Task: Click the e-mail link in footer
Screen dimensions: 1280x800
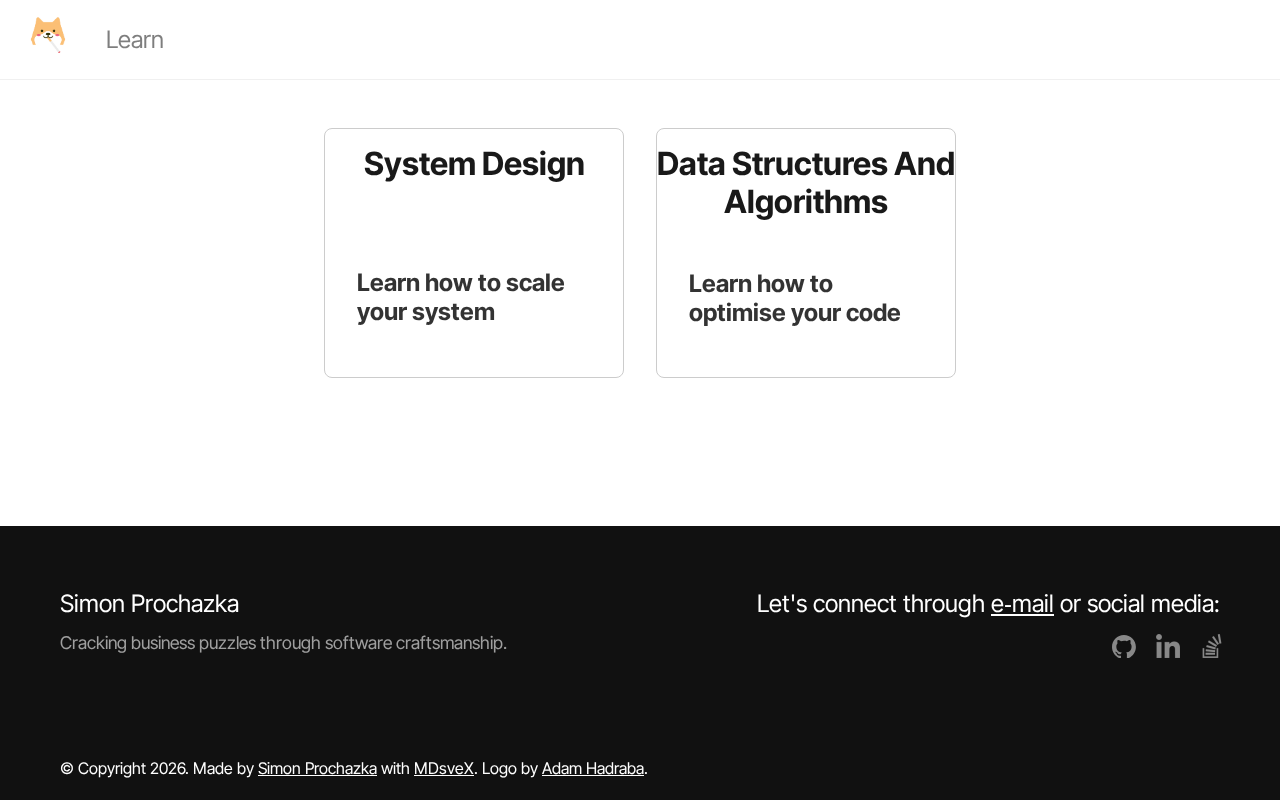Action: 1022,604
